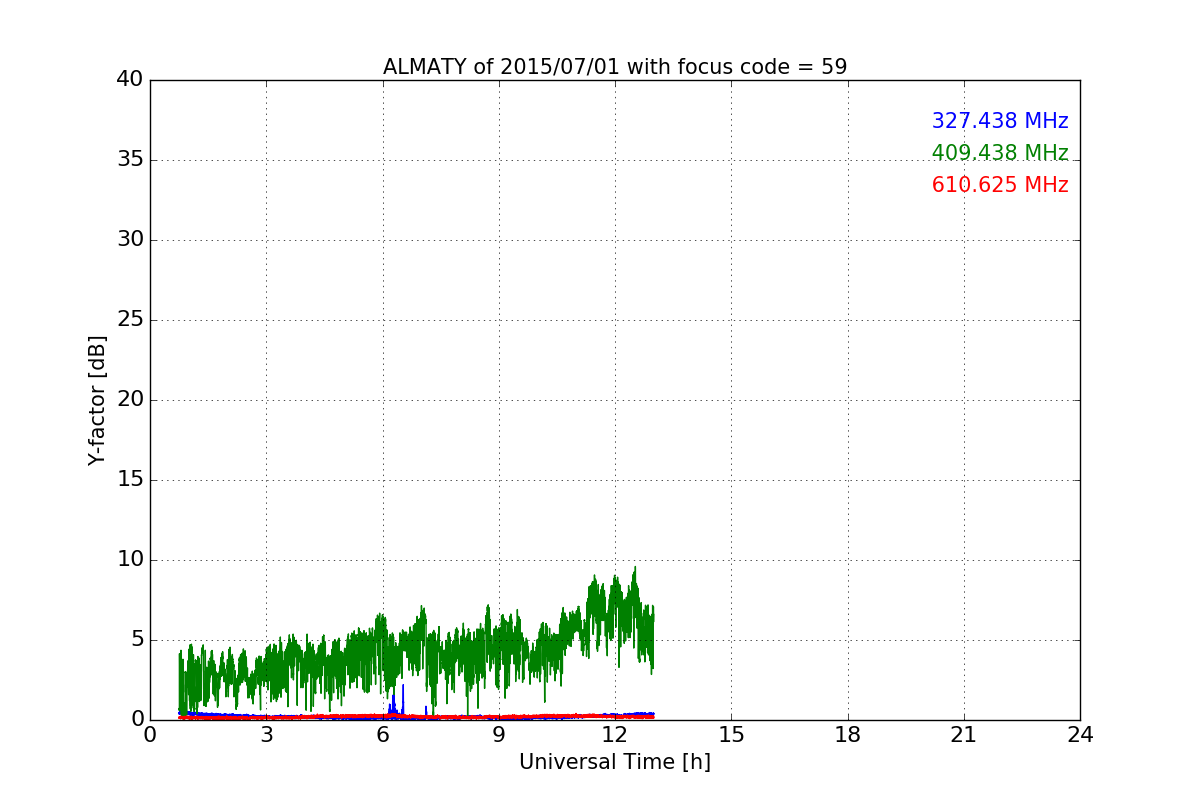
Task: Click the x-axis tick value 9
Action: coord(499,735)
